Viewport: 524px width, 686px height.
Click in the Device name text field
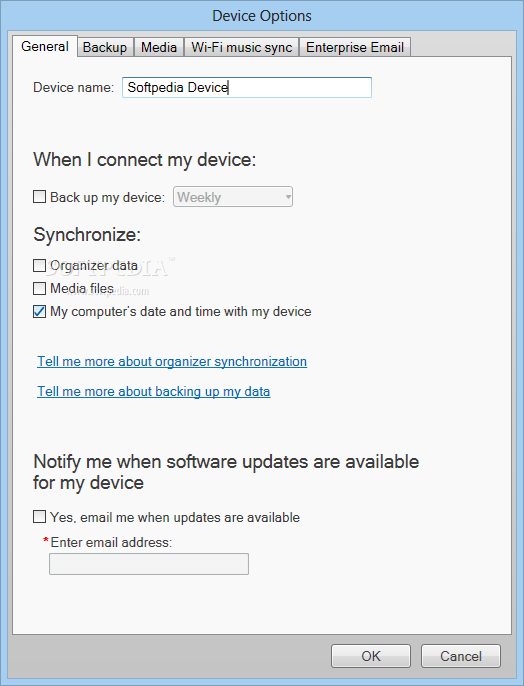coord(247,88)
